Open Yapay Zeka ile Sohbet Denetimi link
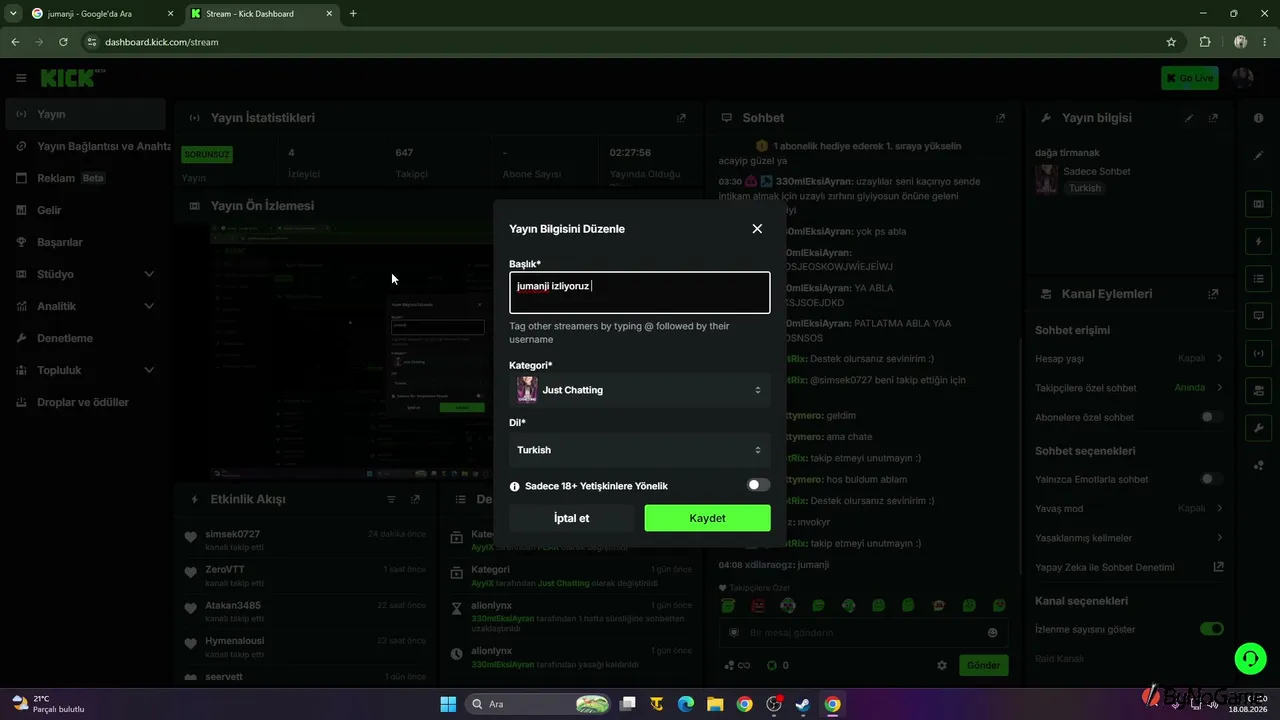Screen dimensions: 1280x720 pos(1218,567)
